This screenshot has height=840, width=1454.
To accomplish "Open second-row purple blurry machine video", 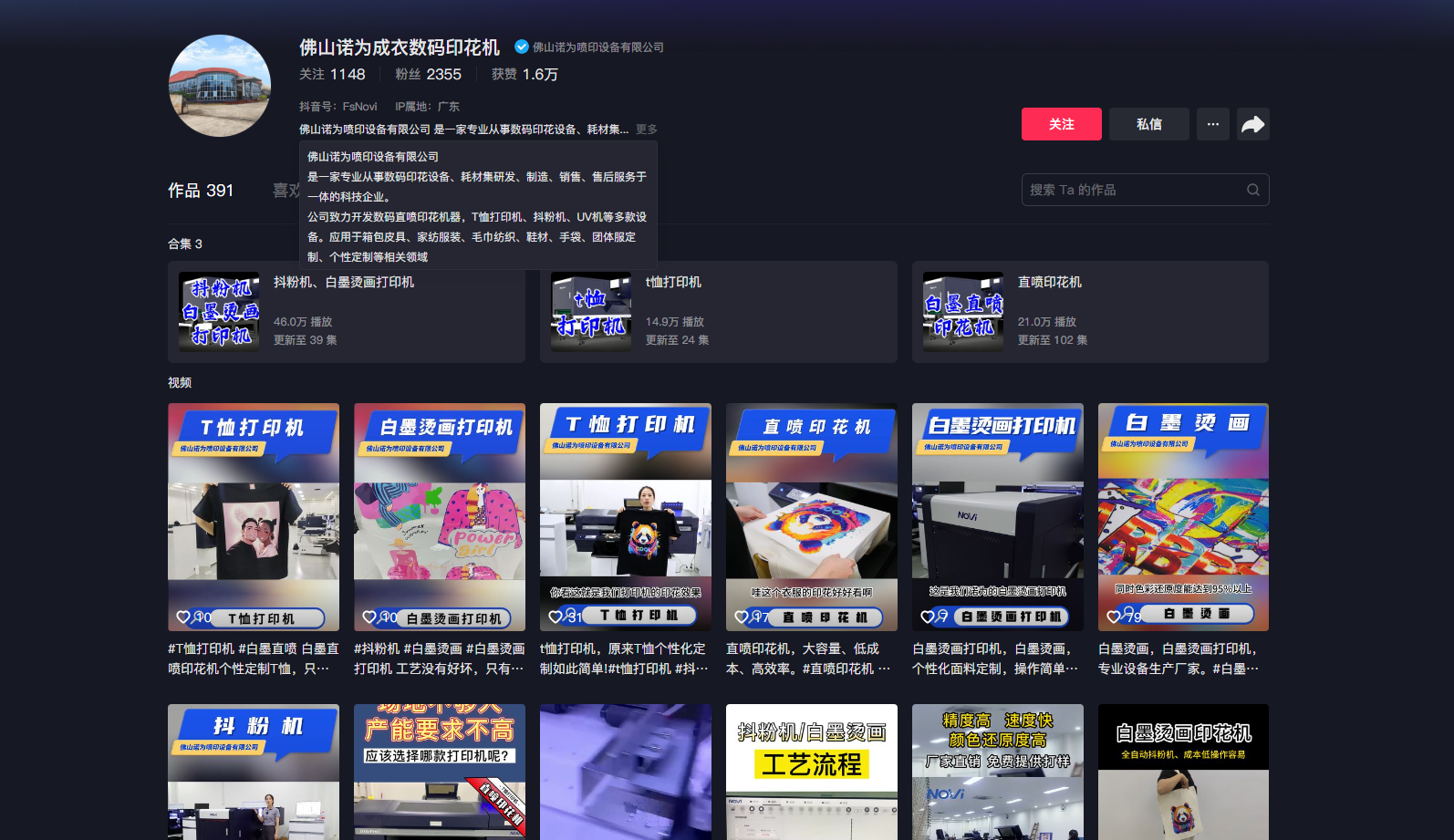I will pyautogui.click(x=626, y=772).
